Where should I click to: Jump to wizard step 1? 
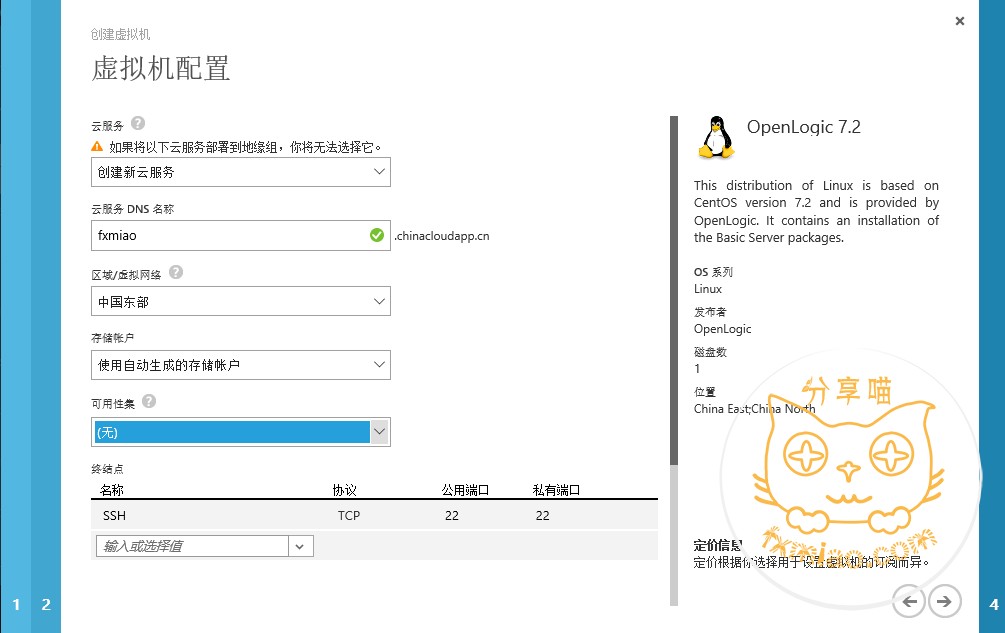coord(16,604)
